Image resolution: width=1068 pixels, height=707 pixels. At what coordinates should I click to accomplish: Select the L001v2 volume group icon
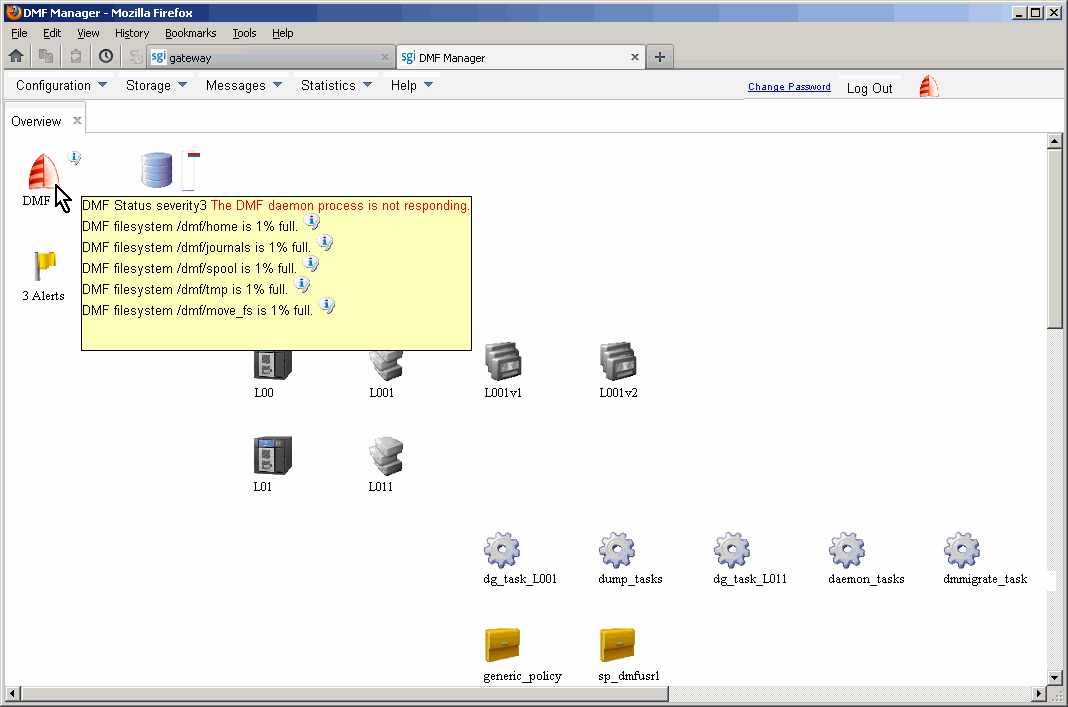pyautogui.click(x=618, y=362)
